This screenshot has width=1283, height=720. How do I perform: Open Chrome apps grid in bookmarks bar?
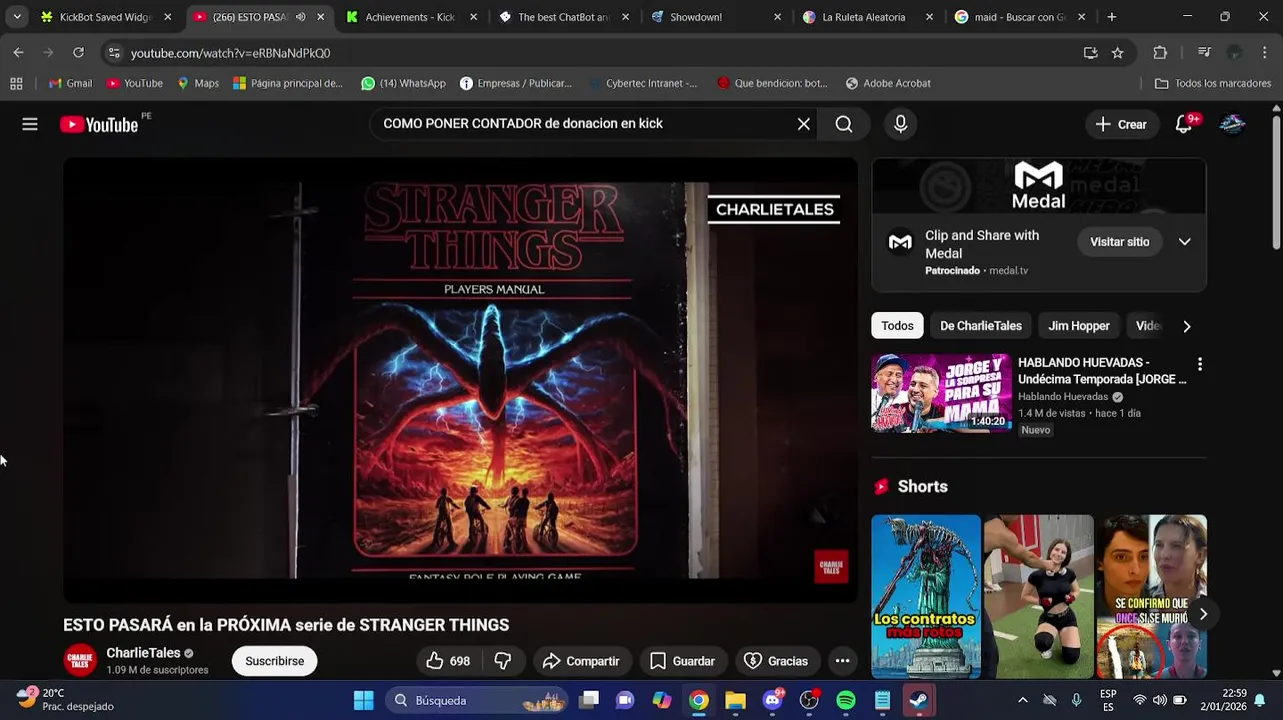(16, 83)
